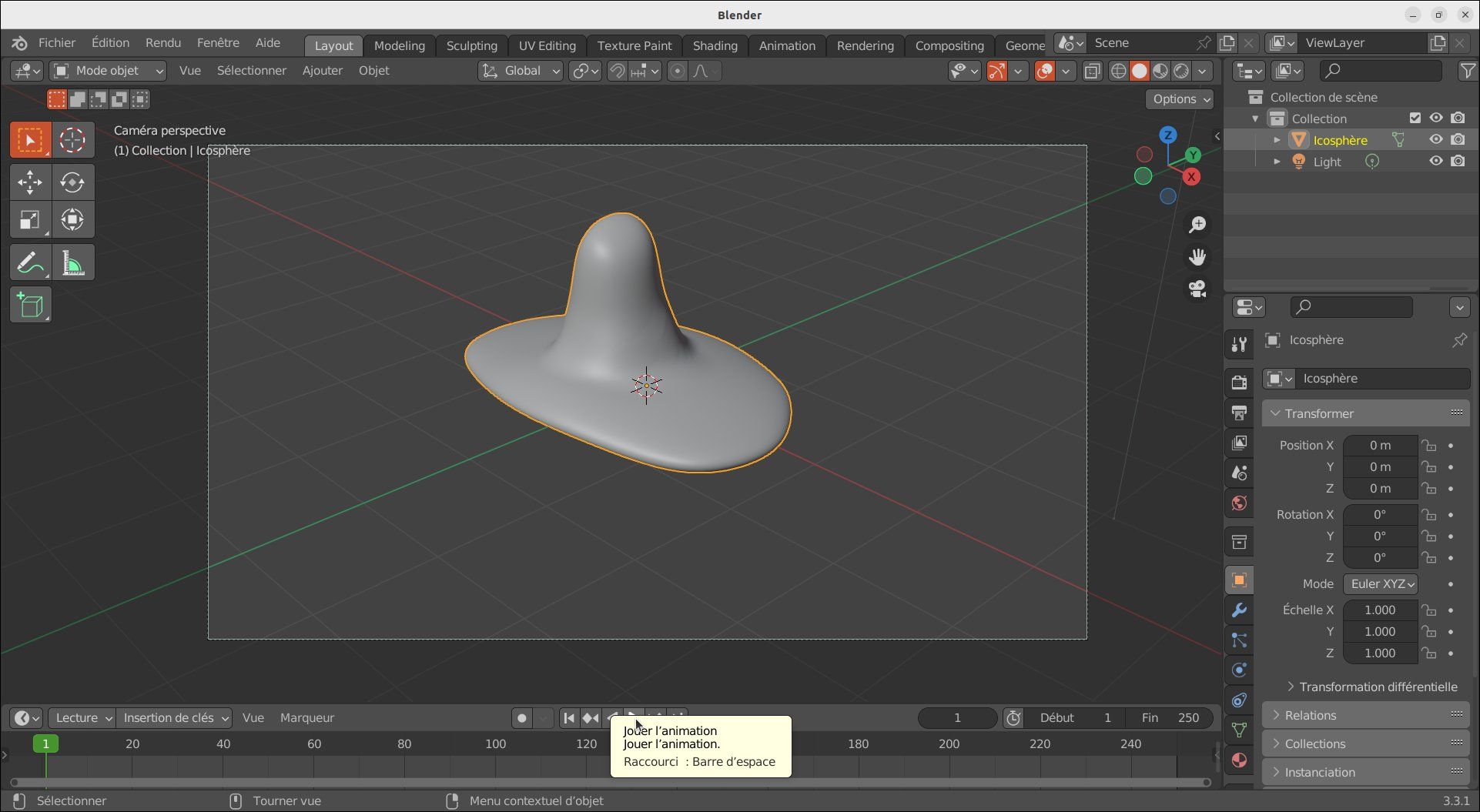Screen dimensions: 1480x812
Task: Toggle camera view with camera icon
Action: [x=1197, y=289]
